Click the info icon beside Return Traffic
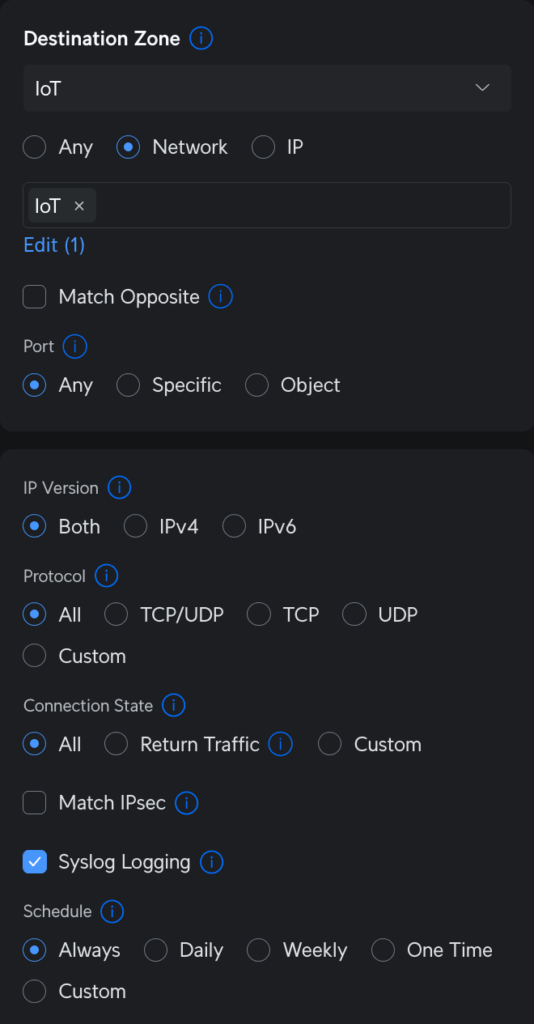Viewport: 534px width, 1024px height. 281,744
